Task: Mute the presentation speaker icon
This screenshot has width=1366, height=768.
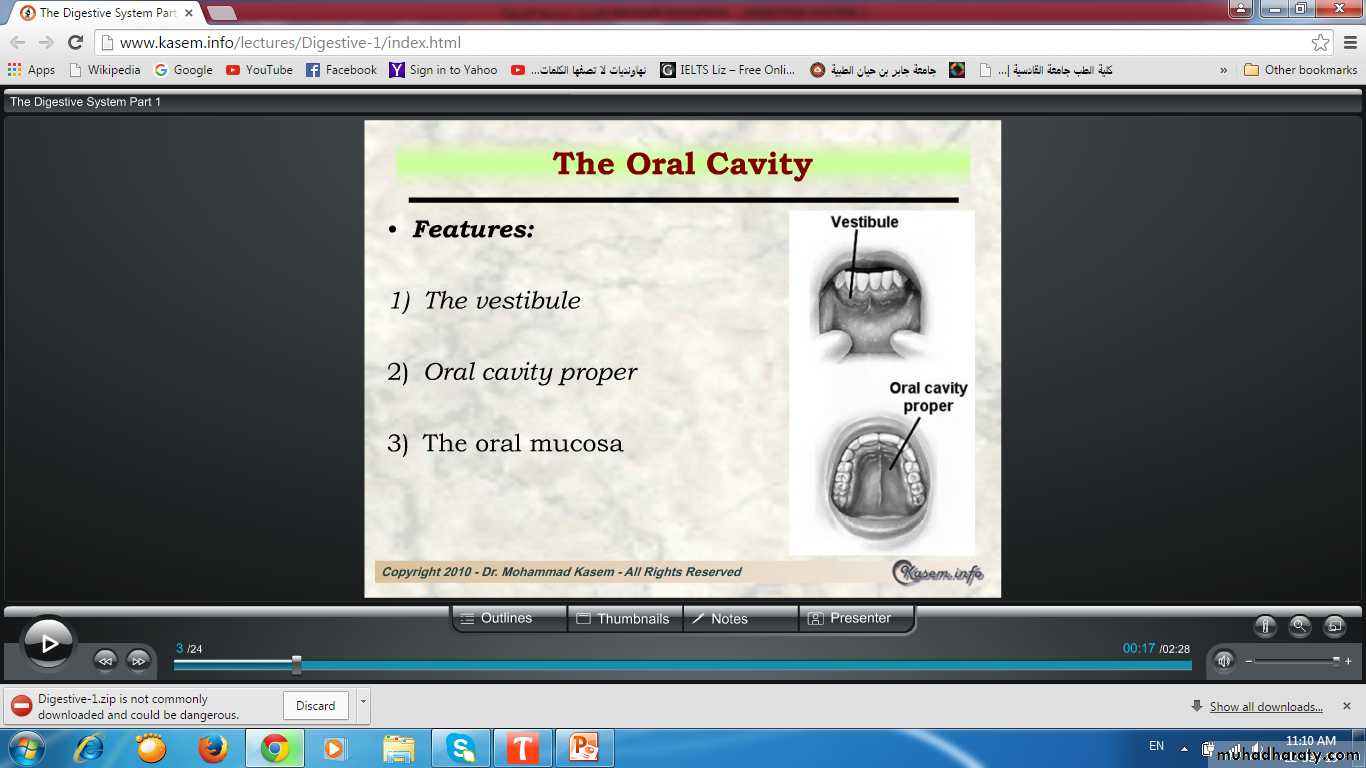Action: point(1223,660)
